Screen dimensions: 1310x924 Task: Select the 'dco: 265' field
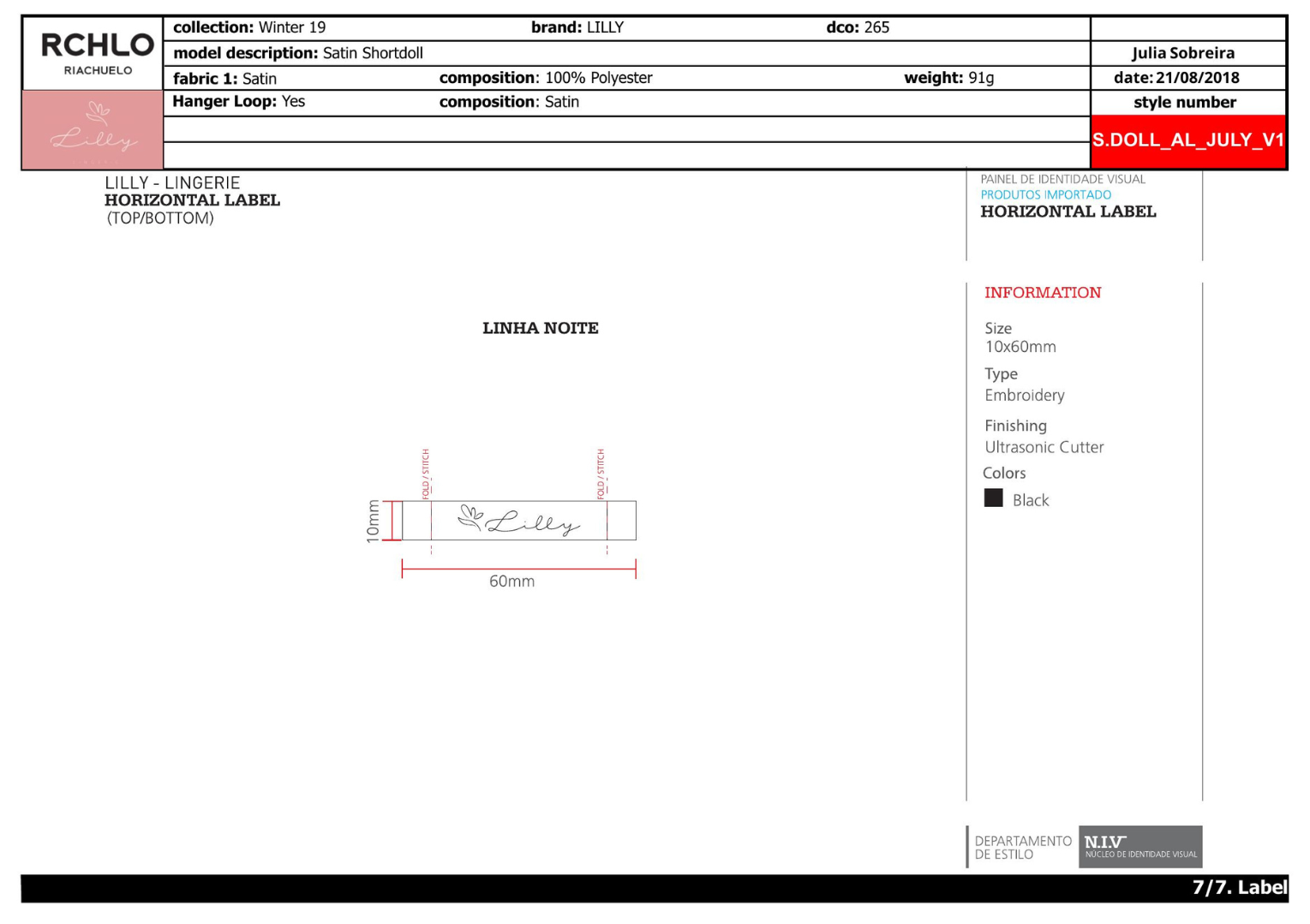tap(858, 27)
